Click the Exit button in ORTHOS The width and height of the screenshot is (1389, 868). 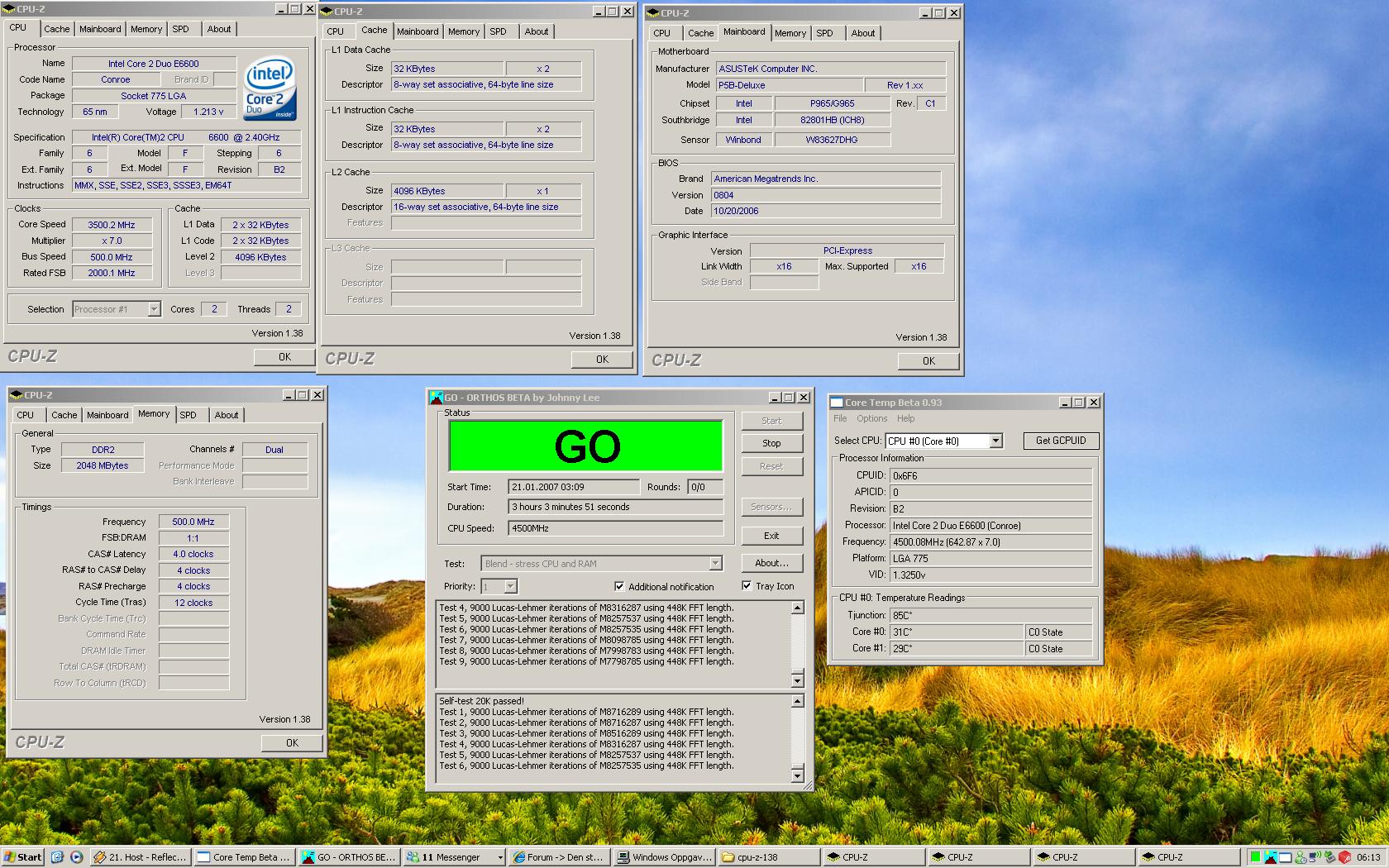[x=771, y=536]
